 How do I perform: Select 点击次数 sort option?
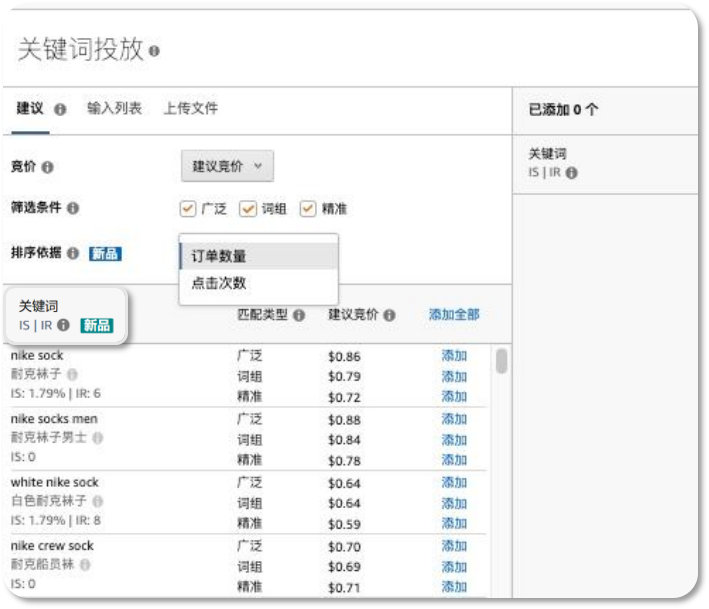(x=259, y=283)
